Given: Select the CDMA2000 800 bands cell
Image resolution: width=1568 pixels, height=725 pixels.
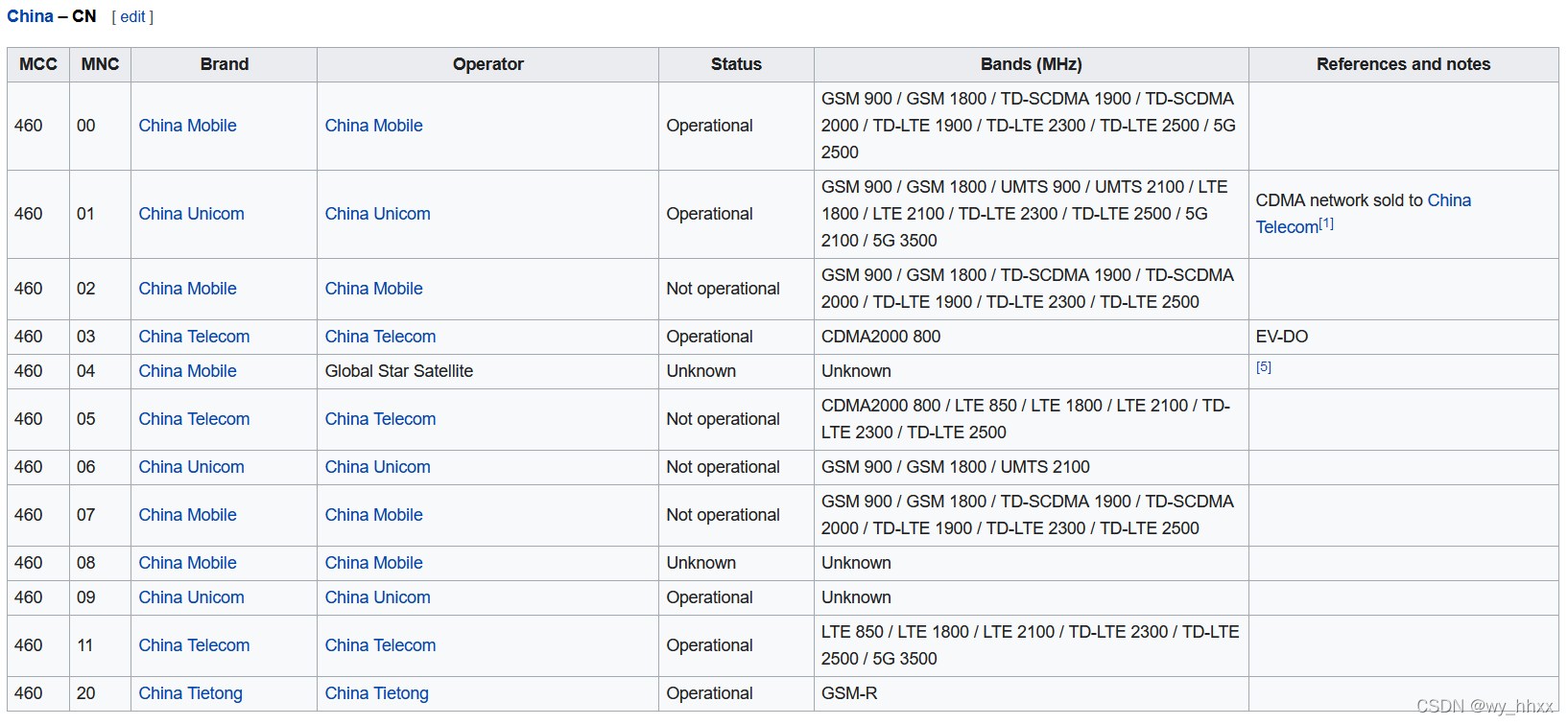Looking at the screenshot, I should click(x=1031, y=337).
